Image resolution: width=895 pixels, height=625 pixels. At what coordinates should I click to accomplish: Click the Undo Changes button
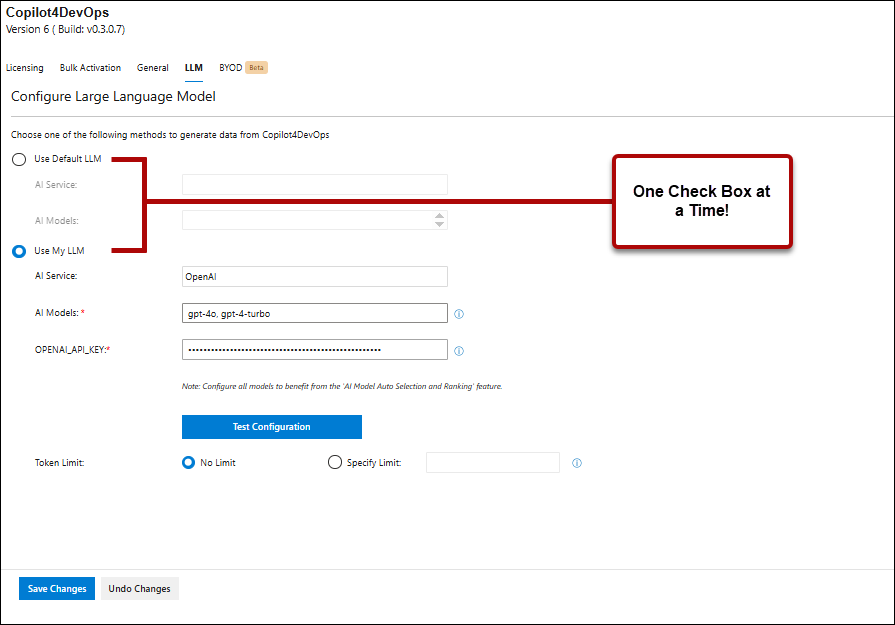(x=139, y=589)
